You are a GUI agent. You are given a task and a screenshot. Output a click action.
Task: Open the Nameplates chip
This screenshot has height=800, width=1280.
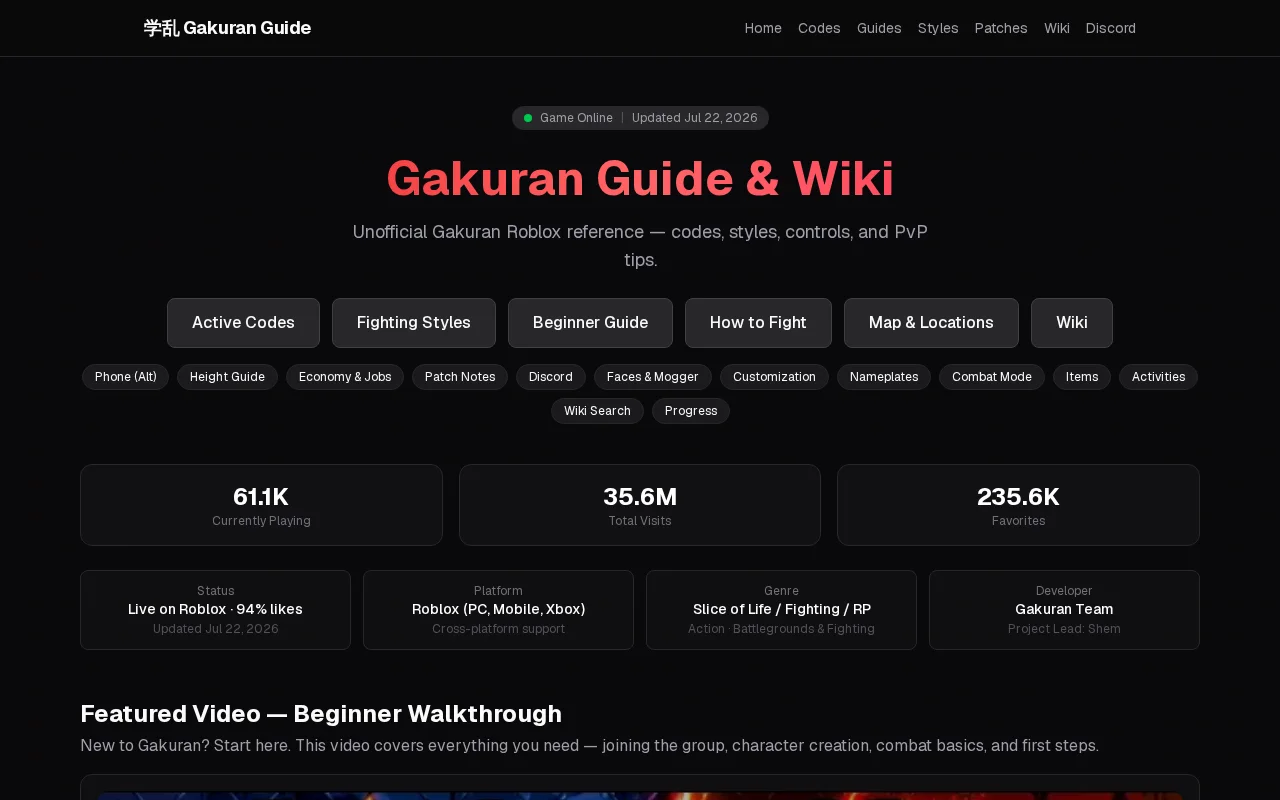pyautogui.click(x=884, y=377)
